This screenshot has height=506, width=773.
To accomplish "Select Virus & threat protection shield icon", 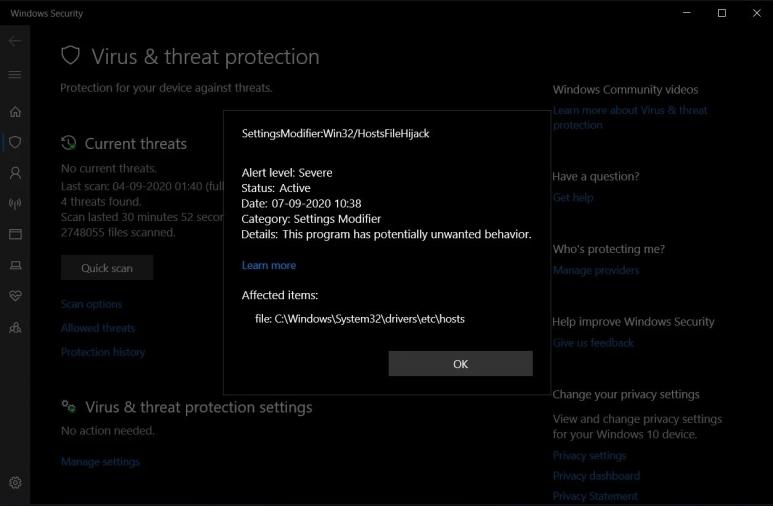I will pos(15,142).
